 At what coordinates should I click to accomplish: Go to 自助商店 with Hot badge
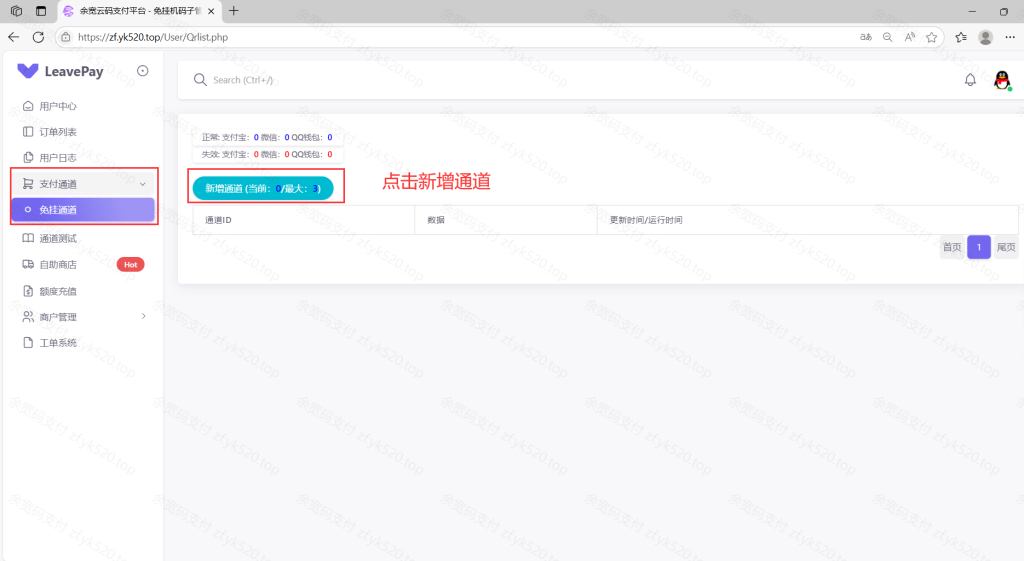coord(58,265)
